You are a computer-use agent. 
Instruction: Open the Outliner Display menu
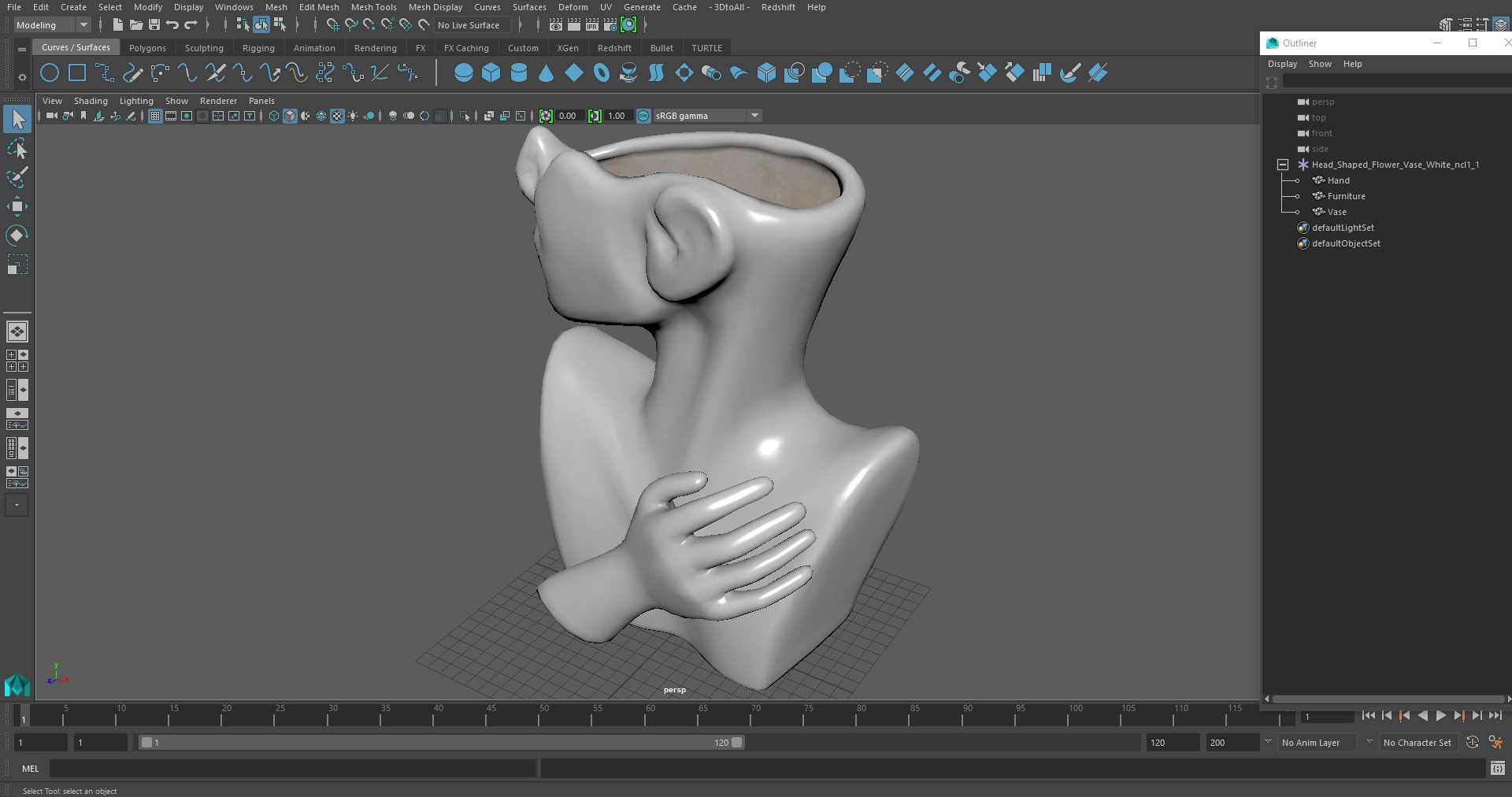(1282, 64)
